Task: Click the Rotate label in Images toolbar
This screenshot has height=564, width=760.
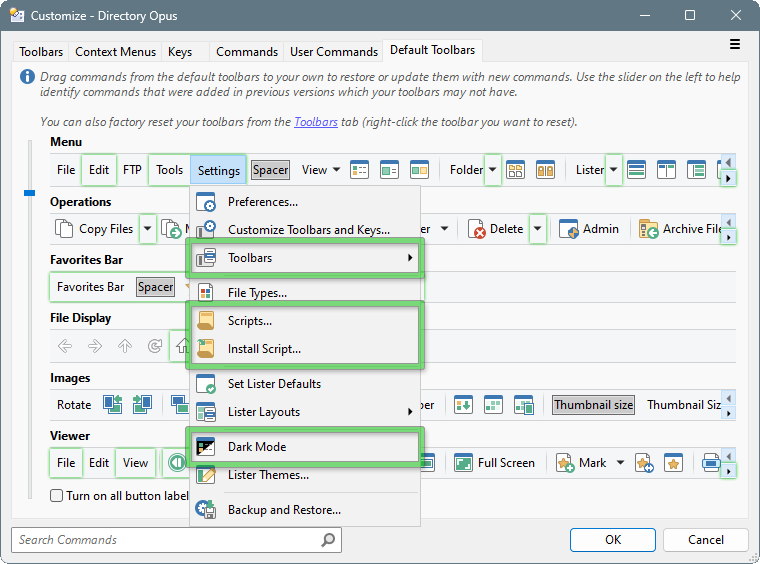Action: point(74,405)
